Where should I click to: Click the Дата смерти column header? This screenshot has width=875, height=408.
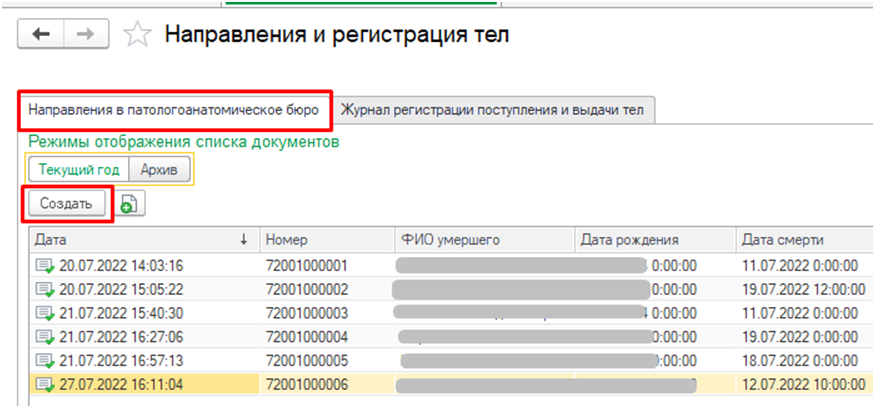(x=800, y=240)
